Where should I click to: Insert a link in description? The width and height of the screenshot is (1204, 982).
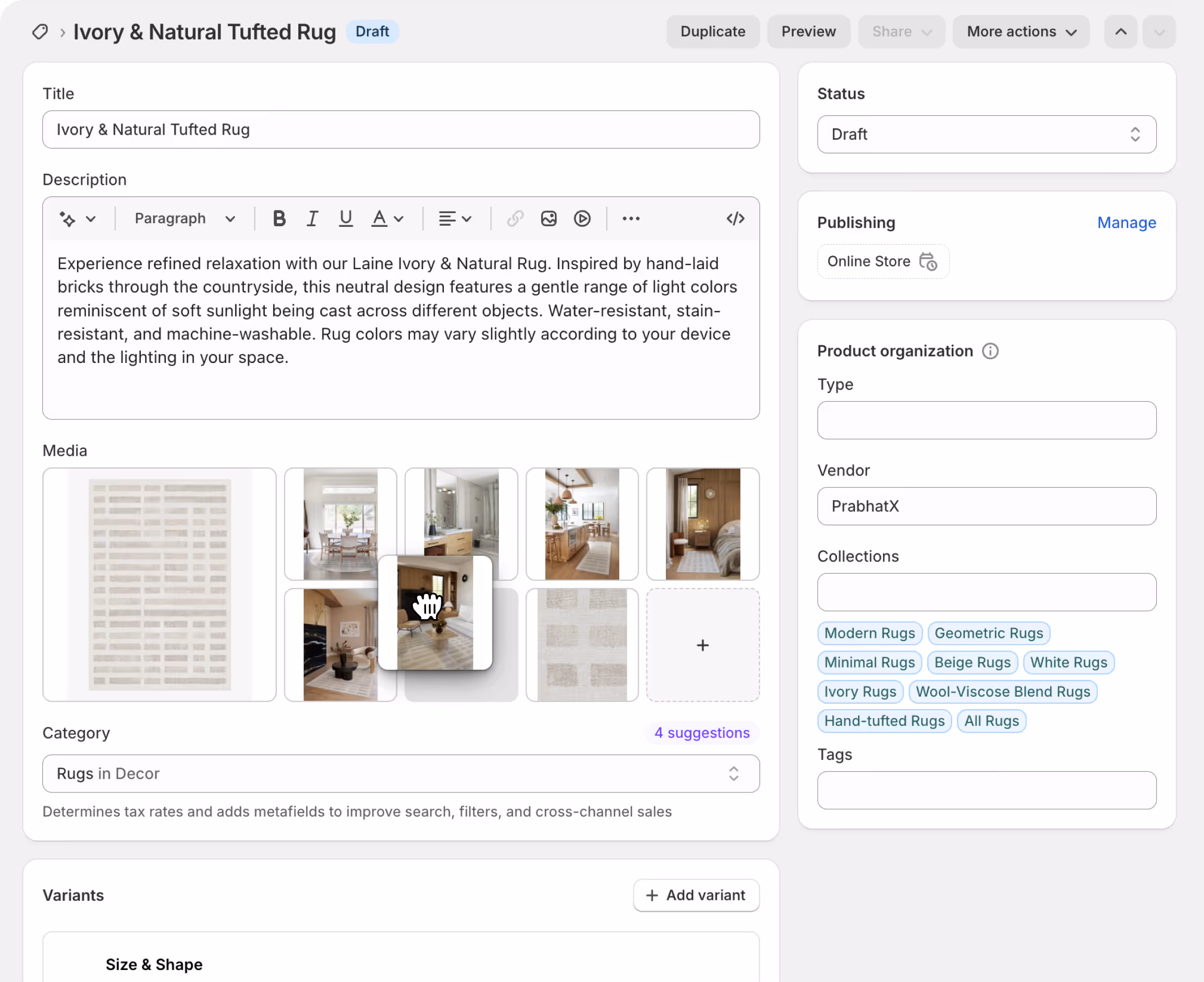coord(515,218)
